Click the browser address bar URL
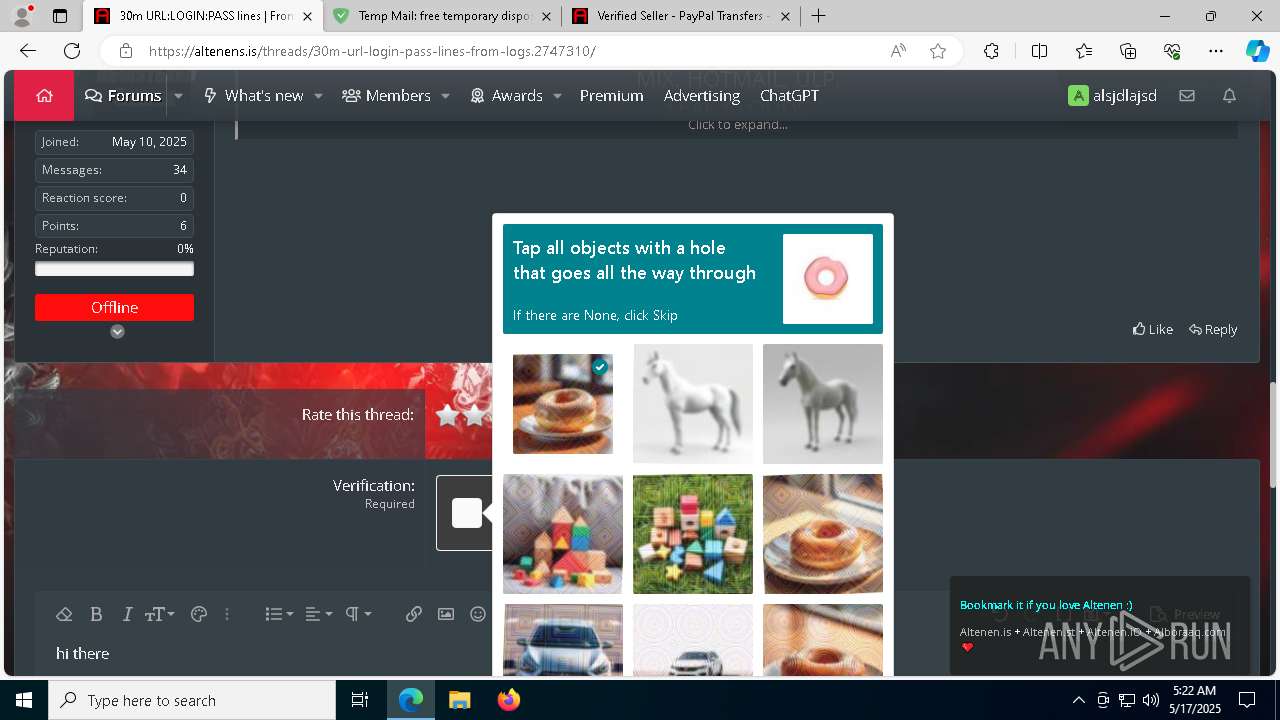The height and width of the screenshot is (720, 1280). (x=372, y=51)
